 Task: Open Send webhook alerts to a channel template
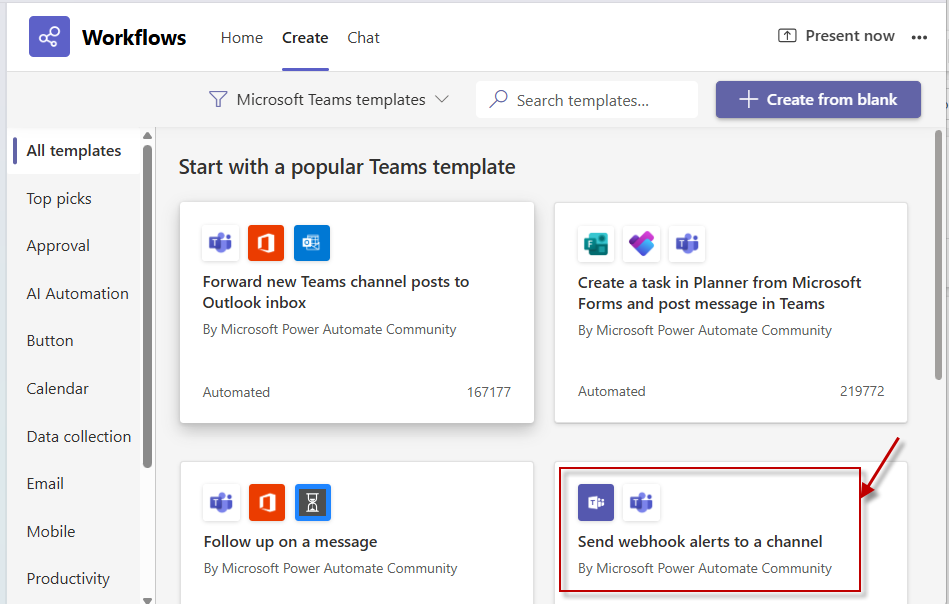(x=700, y=542)
